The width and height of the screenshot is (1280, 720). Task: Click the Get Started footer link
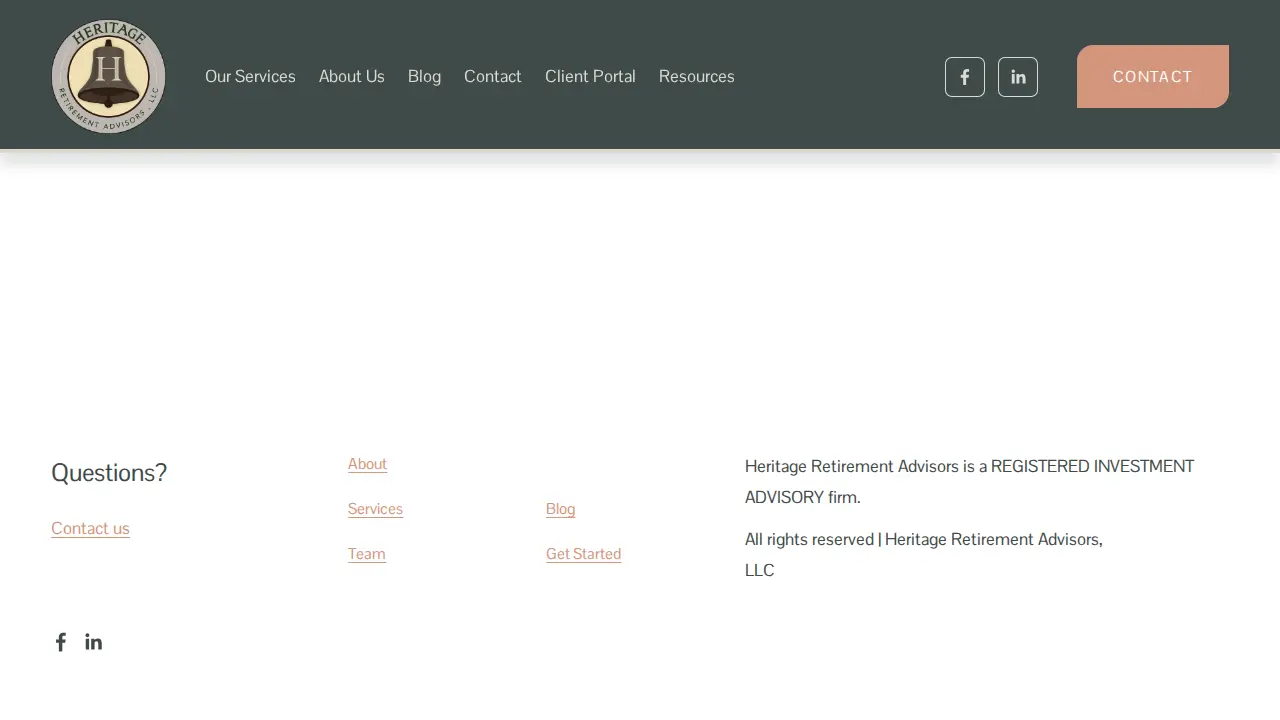click(584, 554)
